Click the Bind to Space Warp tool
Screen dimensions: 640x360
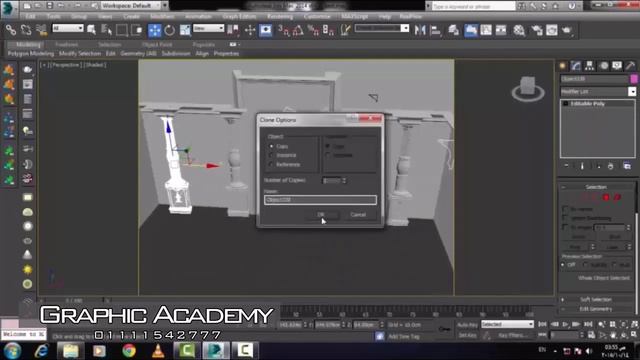[41, 30]
